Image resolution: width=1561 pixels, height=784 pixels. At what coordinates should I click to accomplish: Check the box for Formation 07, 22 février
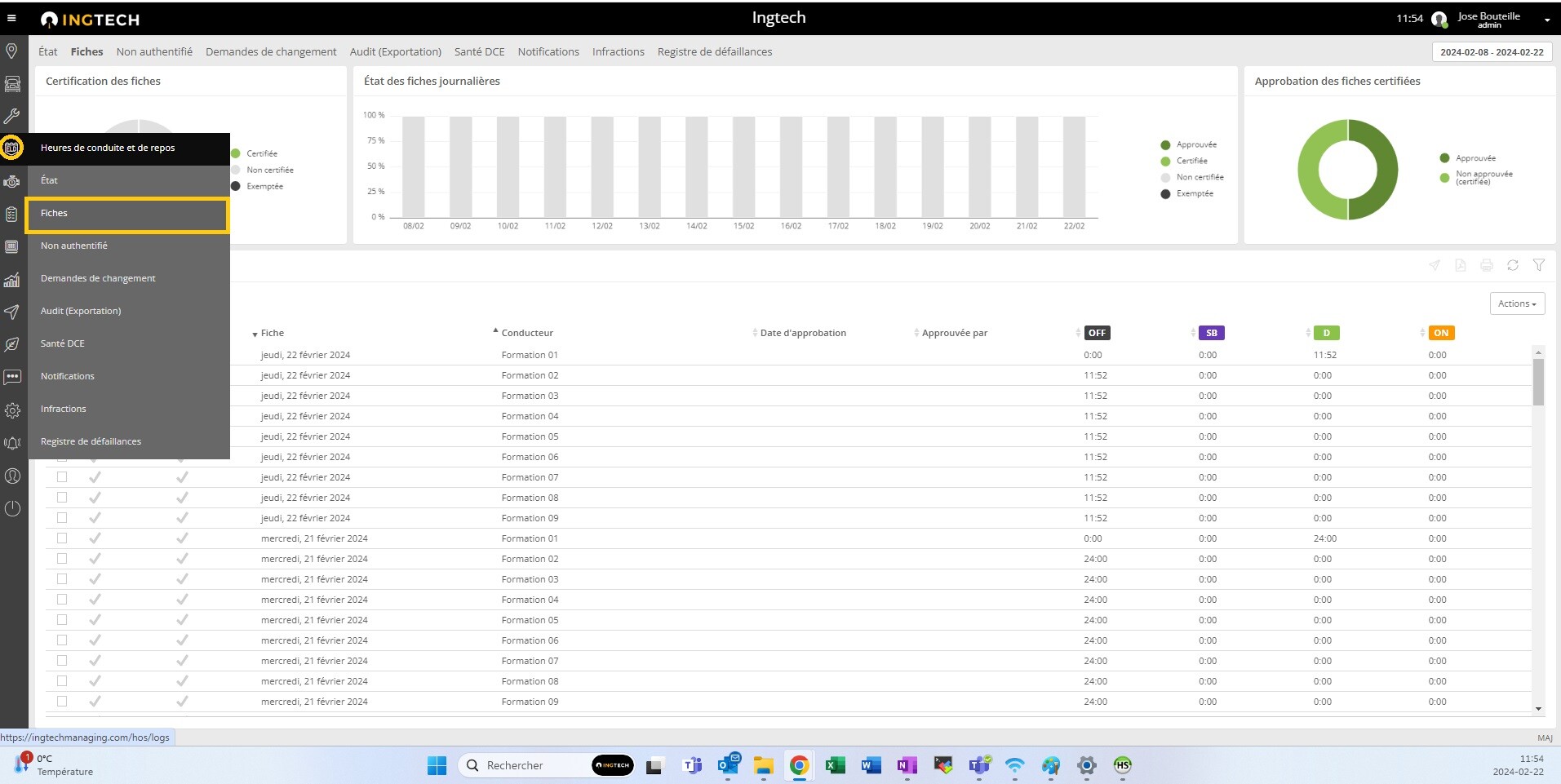[x=62, y=477]
